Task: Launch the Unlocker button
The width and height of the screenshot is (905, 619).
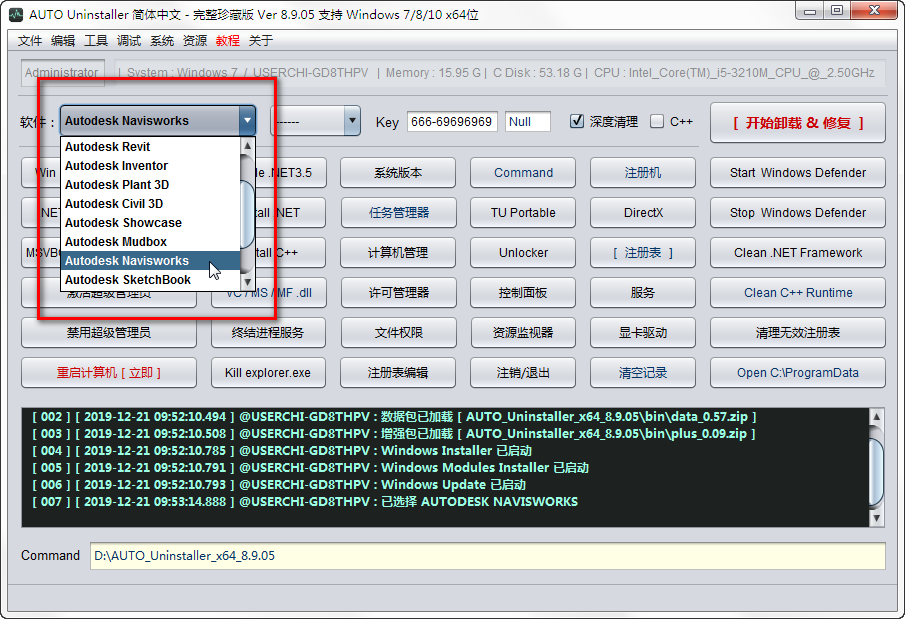Action: [x=523, y=252]
